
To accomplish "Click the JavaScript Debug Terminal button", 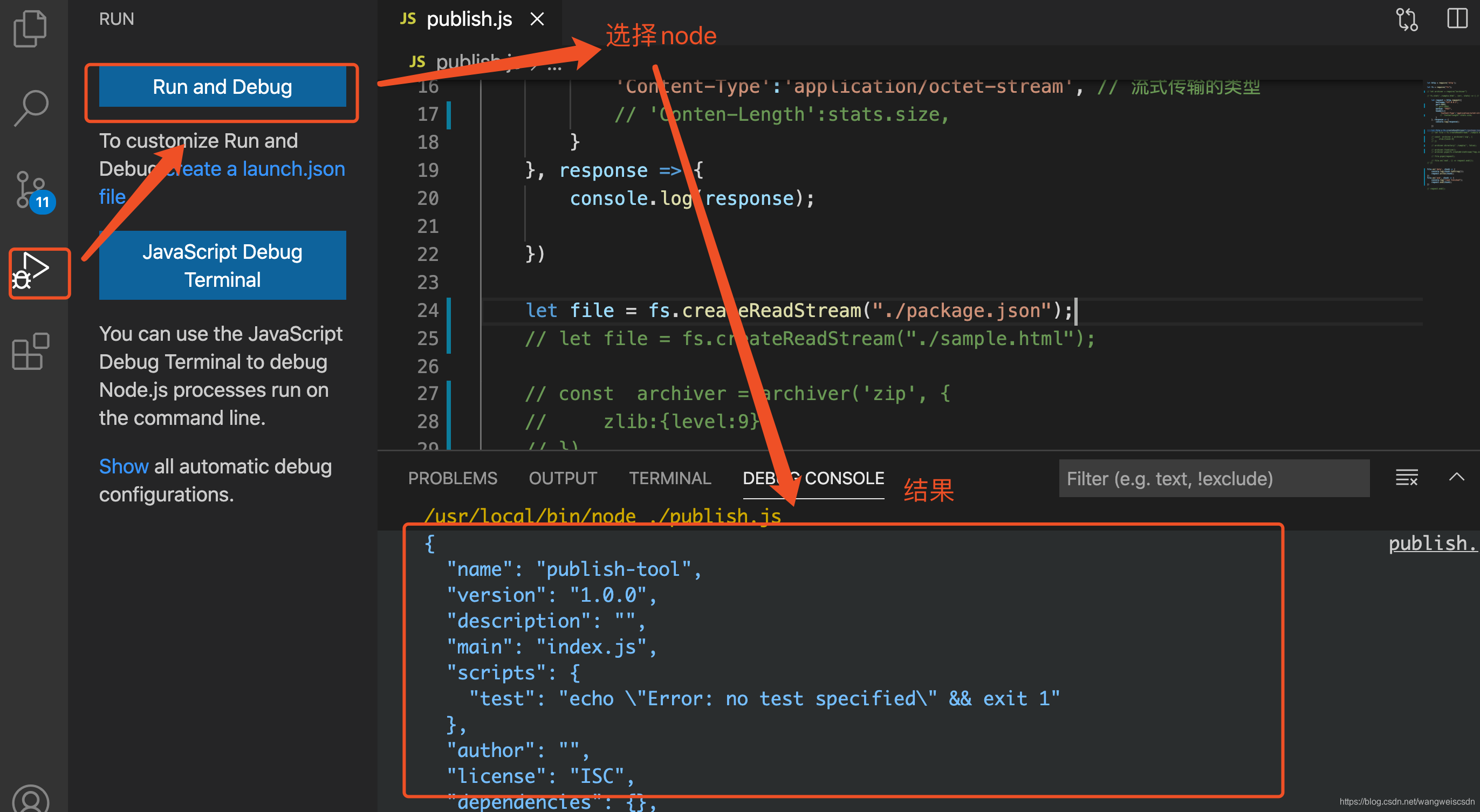I will pos(222,265).
